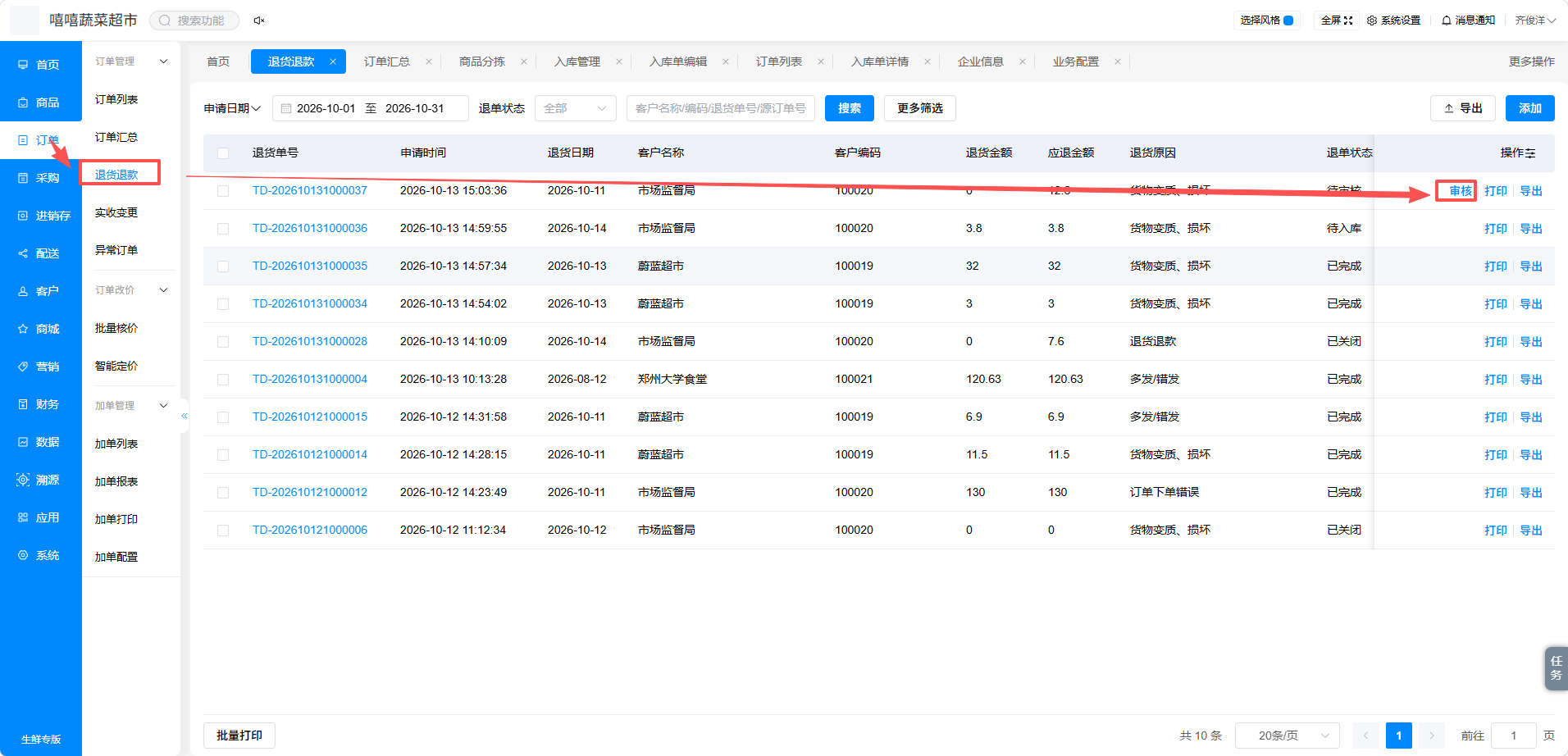Check the row TD-202610121000006 checkbox

point(223,531)
